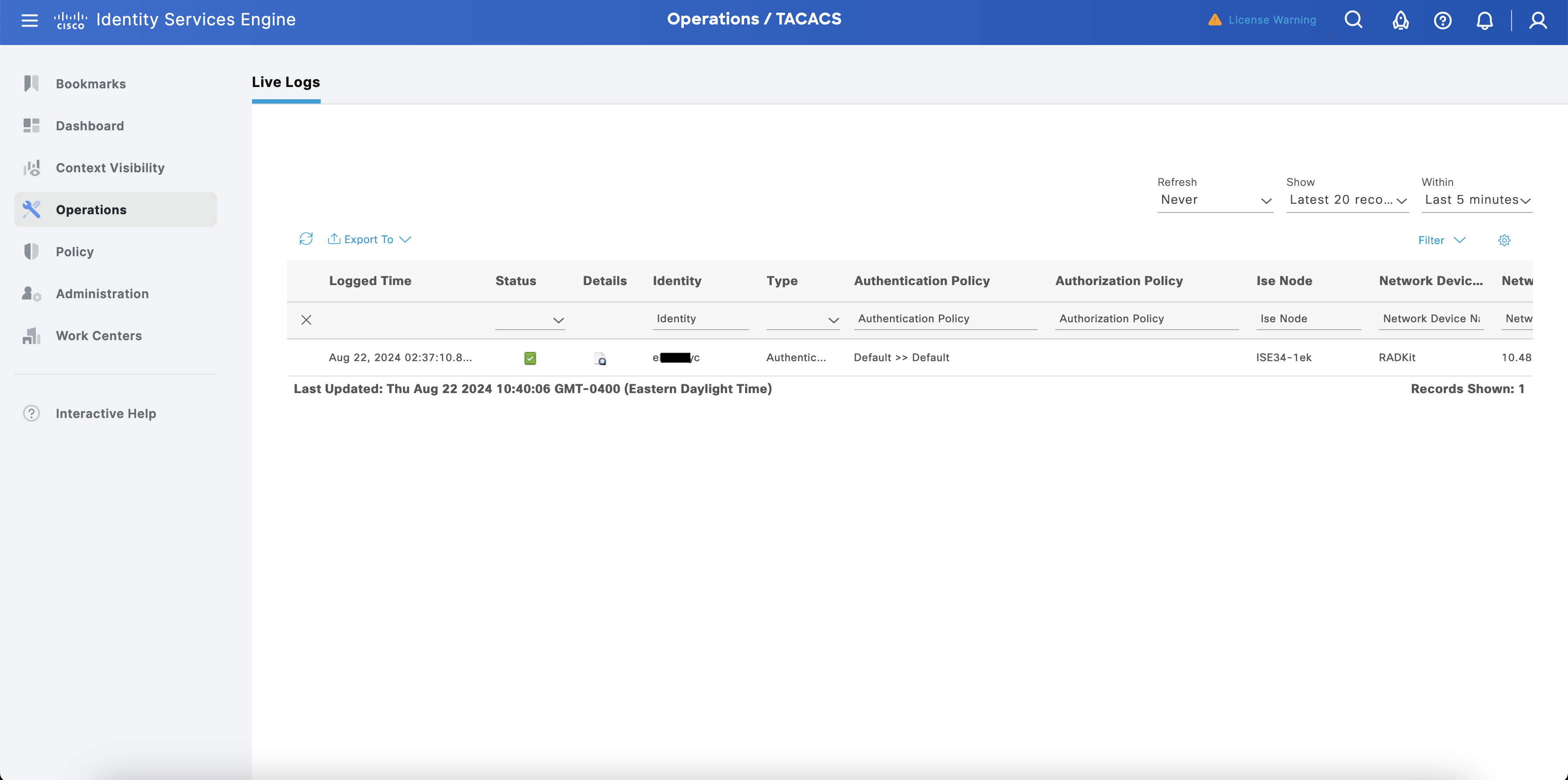This screenshot has height=780, width=1568.
Task: Clear filters with the X icon
Action: (x=306, y=320)
